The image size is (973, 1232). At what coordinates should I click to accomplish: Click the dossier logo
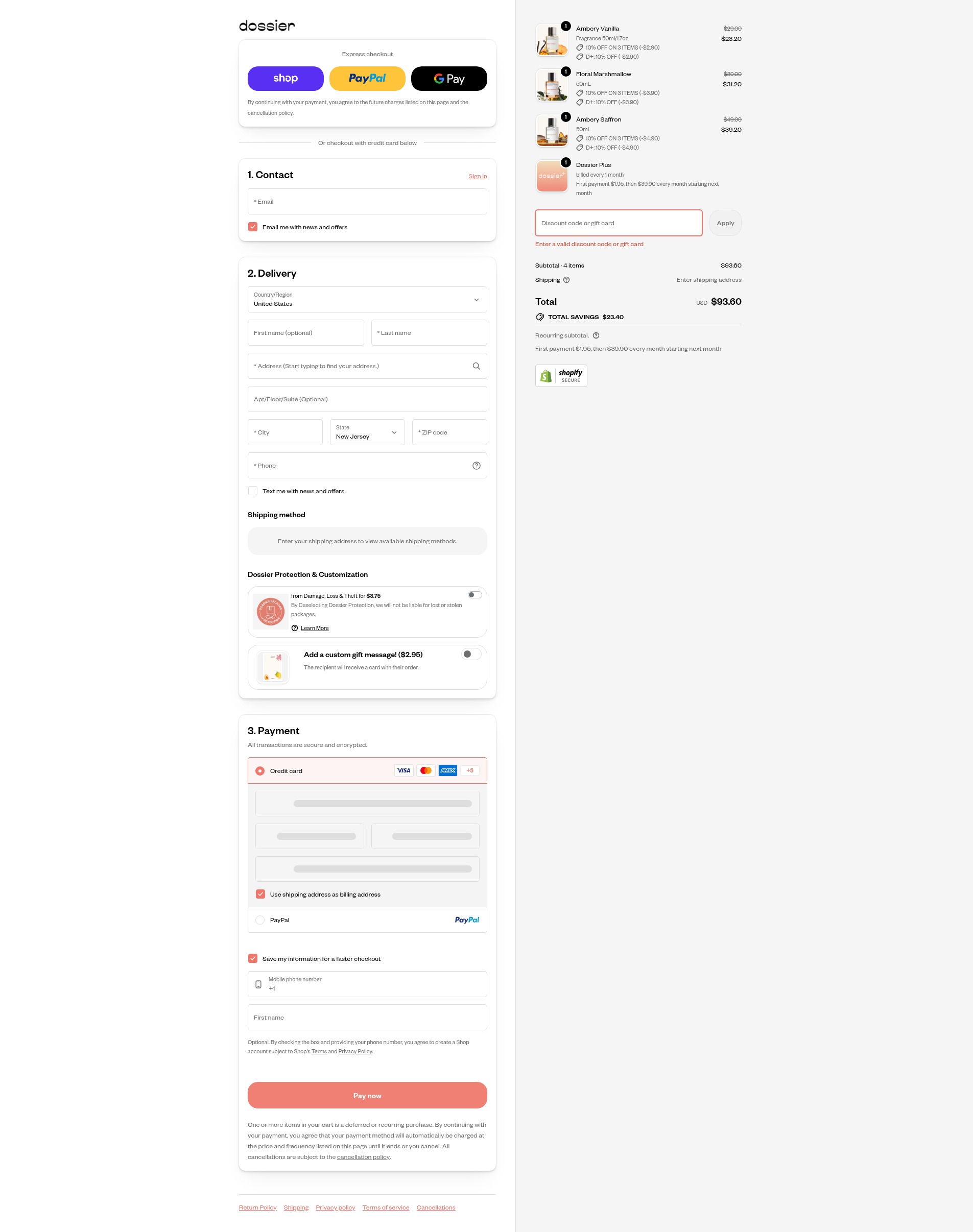pyautogui.click(x=267, y=26)
